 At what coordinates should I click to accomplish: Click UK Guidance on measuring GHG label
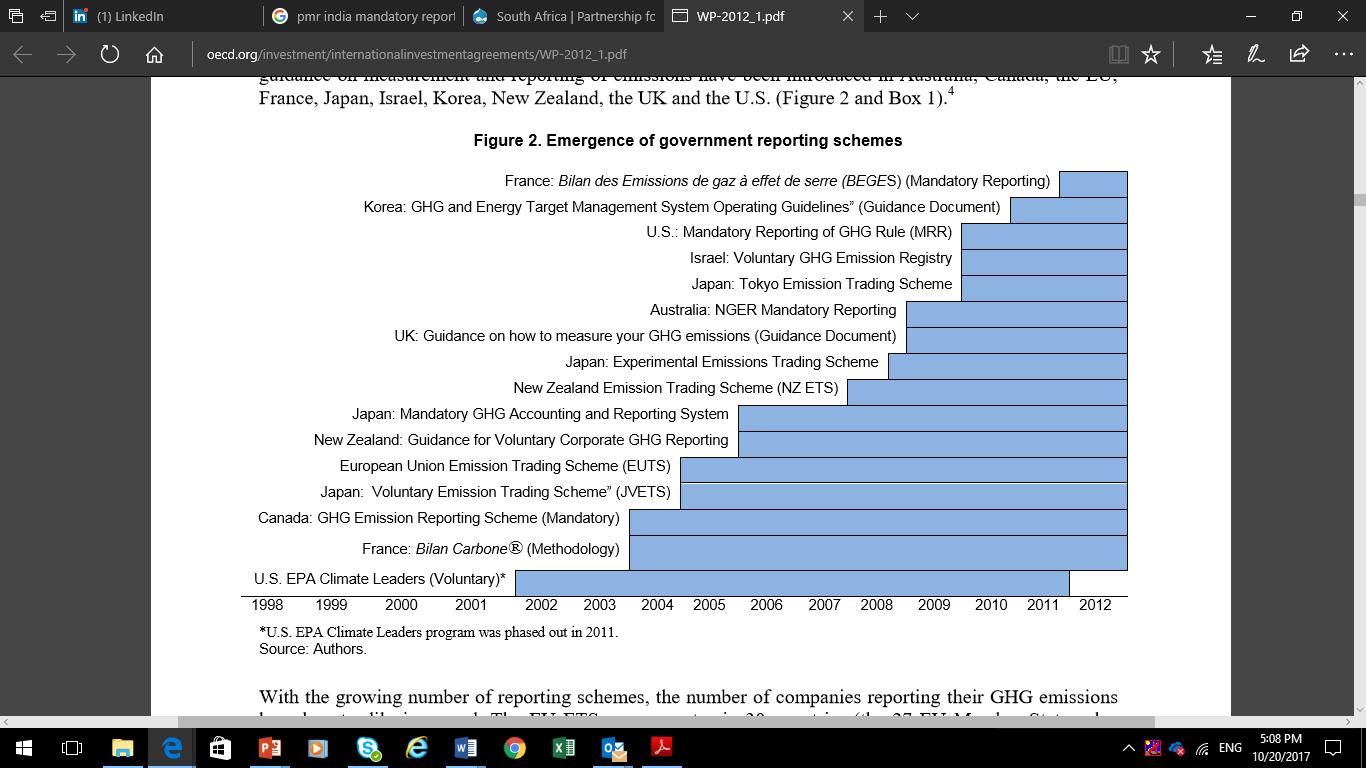tap(645, 336)
